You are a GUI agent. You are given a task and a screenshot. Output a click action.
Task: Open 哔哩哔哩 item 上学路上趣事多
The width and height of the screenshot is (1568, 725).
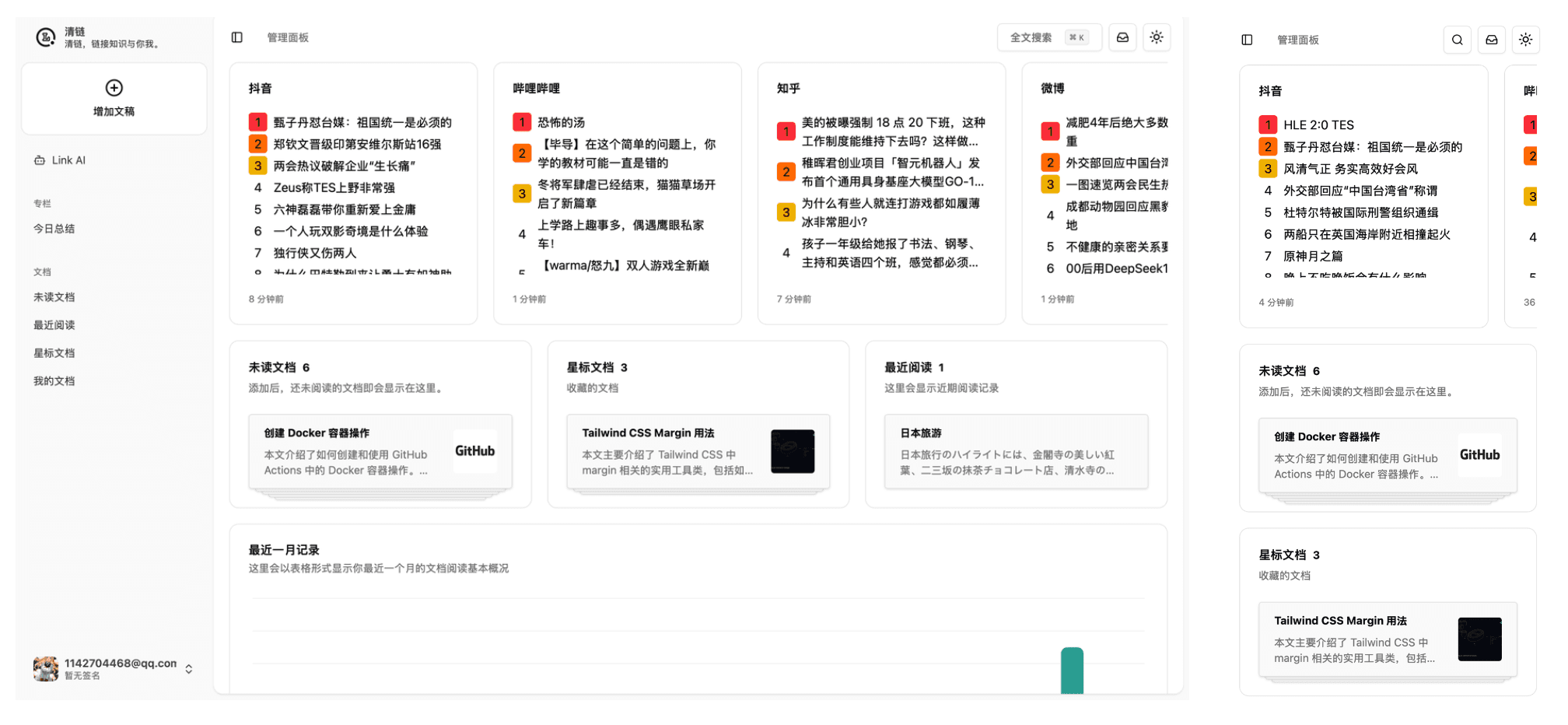click(621, 234)
